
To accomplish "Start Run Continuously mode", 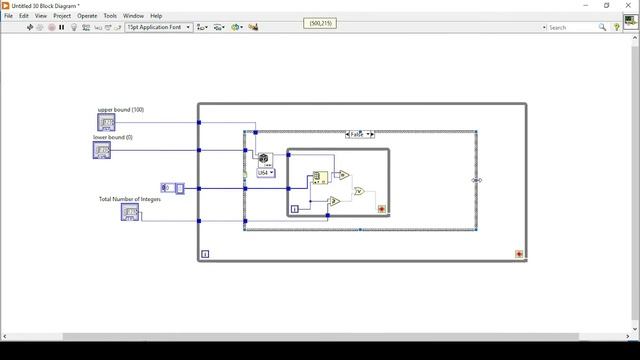I will 40,27.
